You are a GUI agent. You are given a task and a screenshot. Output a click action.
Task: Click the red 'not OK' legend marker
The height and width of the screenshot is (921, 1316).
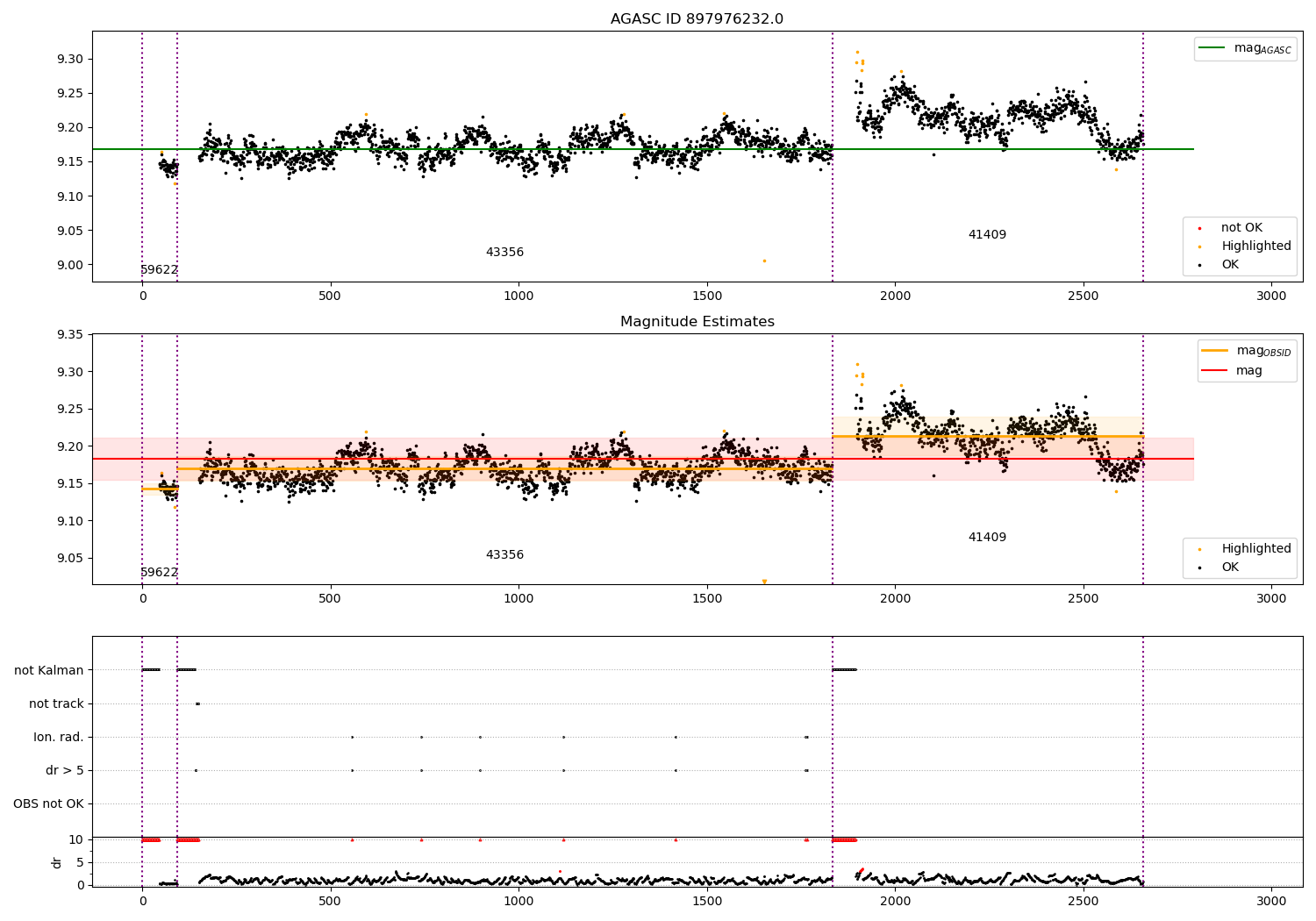point(1199,228)
